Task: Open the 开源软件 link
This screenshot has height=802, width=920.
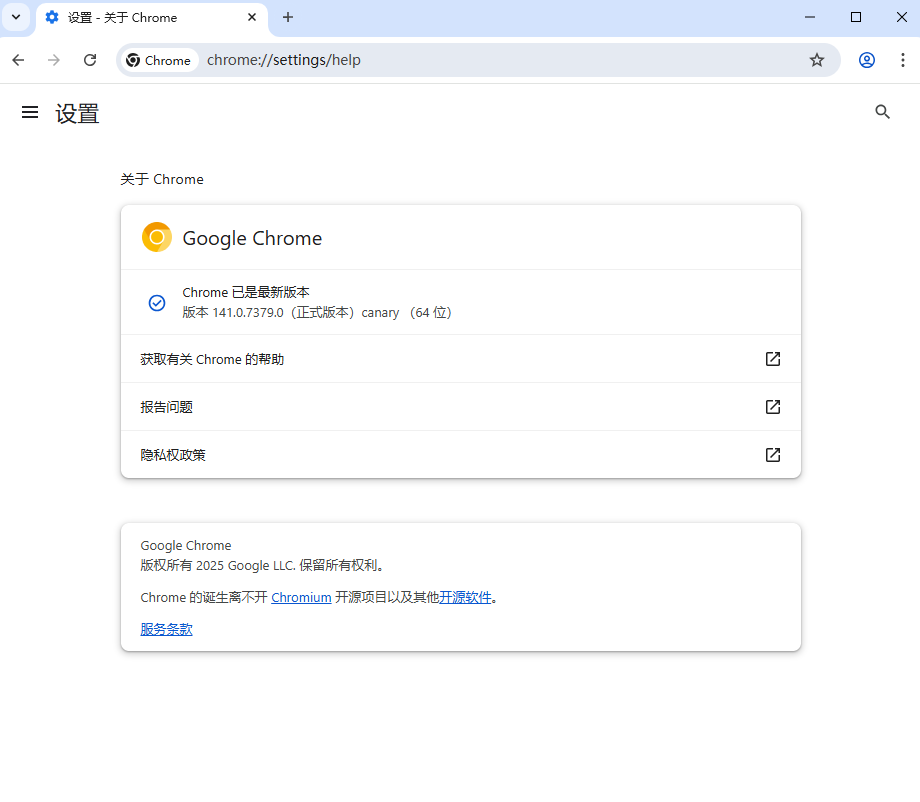Action: click(x=465, y=597)
